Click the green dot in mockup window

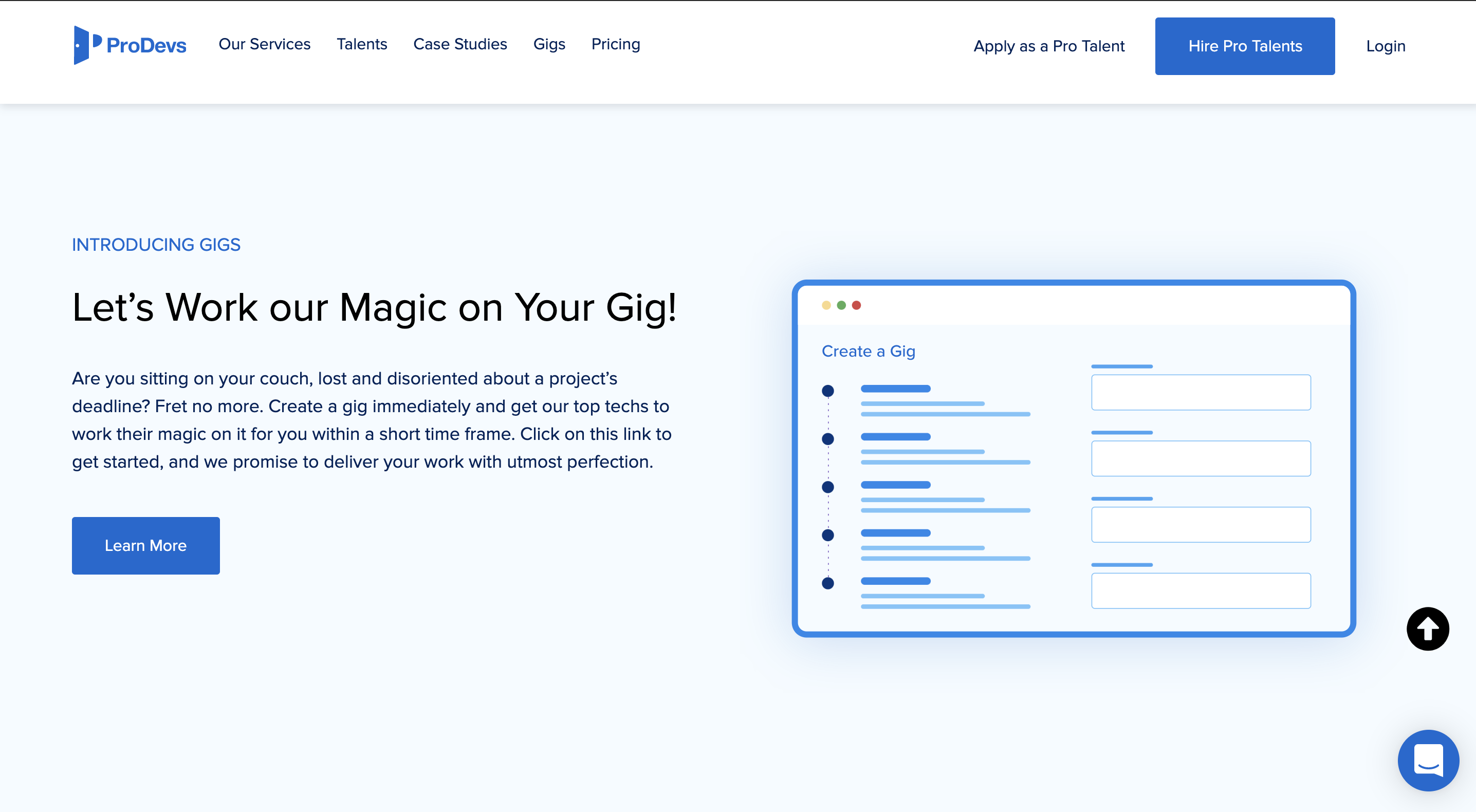[841, 305]
